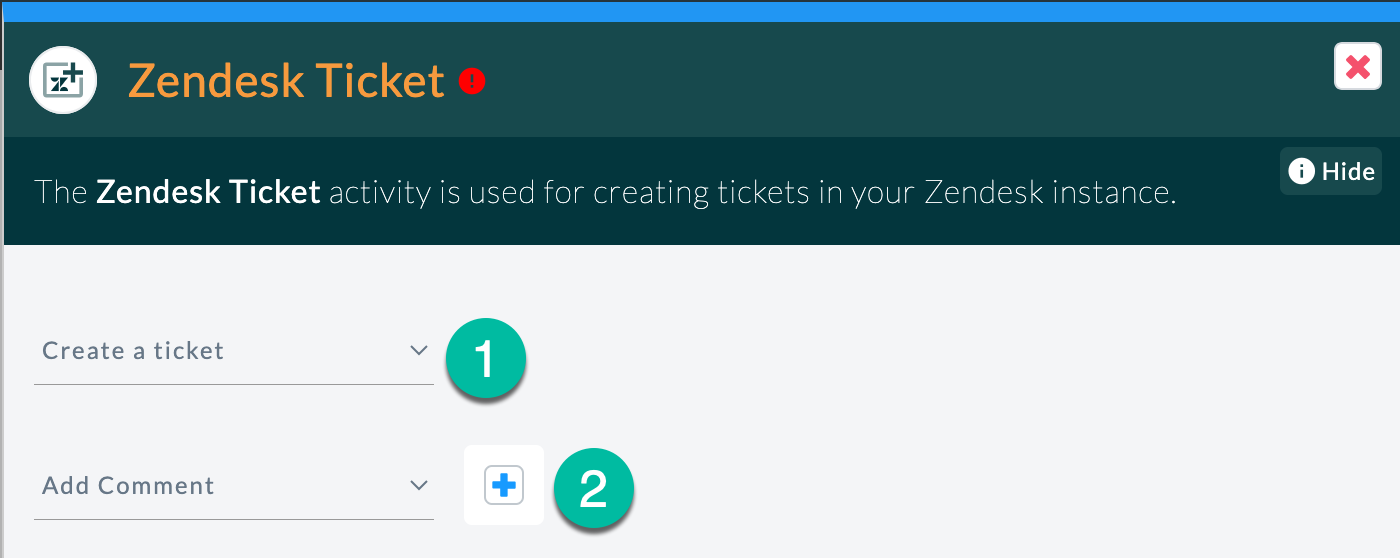Click the Create a ticket text label
The width and height of the screenshot is (1400, 558).
pyautogui.click(x=133, y=351)
